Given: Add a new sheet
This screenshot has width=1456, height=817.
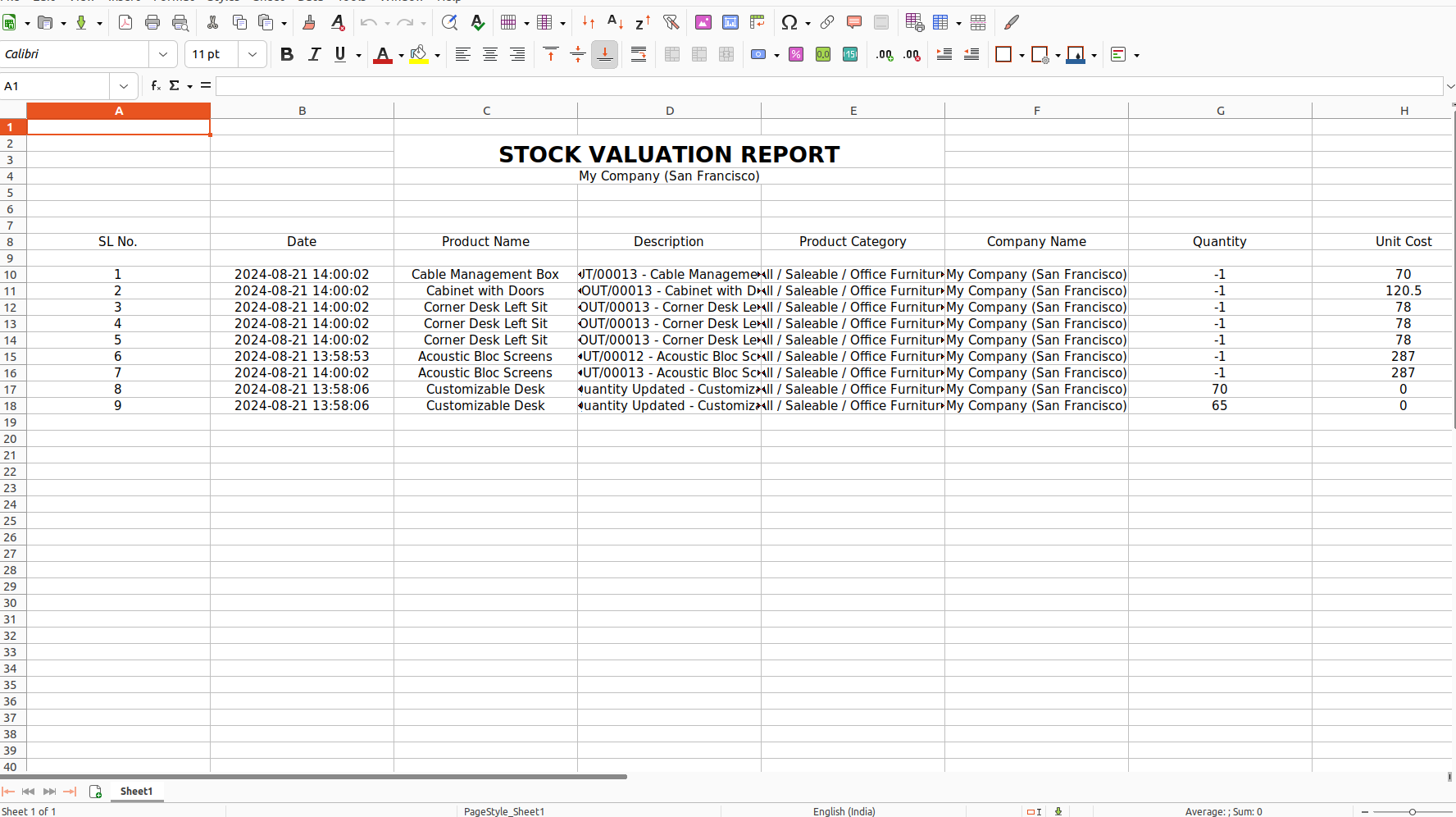Looking at the screenshot, I should point(95,792).
